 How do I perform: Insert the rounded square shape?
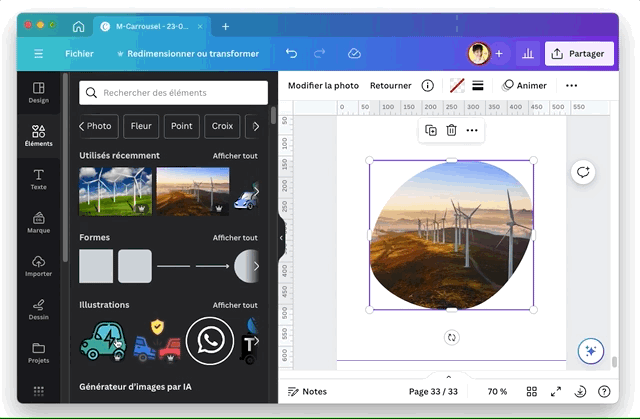[x=135, y=266]
